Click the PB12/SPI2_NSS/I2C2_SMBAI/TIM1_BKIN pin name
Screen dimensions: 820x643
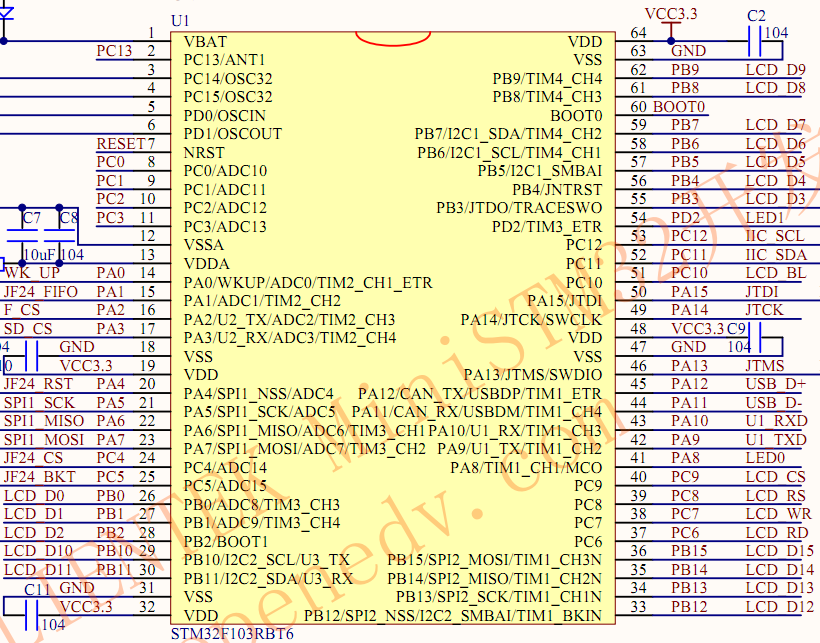(453, 616)
